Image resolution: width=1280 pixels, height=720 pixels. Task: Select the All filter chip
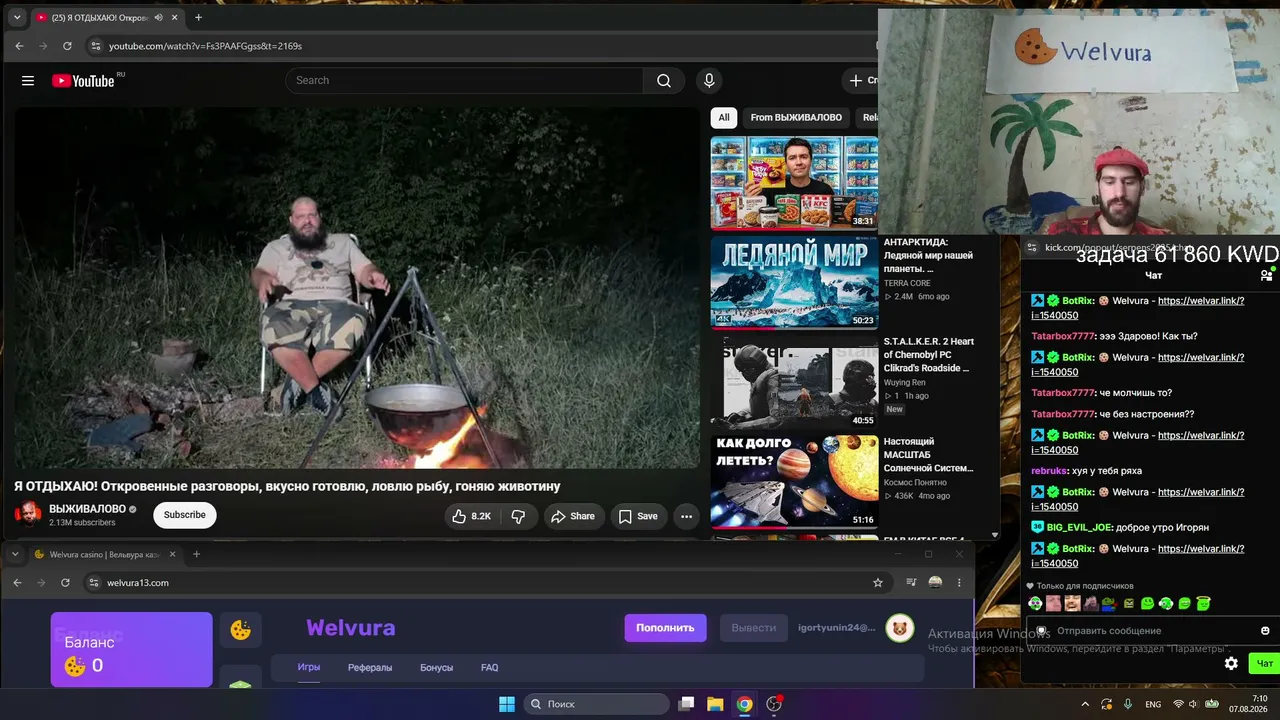(724, 118)
